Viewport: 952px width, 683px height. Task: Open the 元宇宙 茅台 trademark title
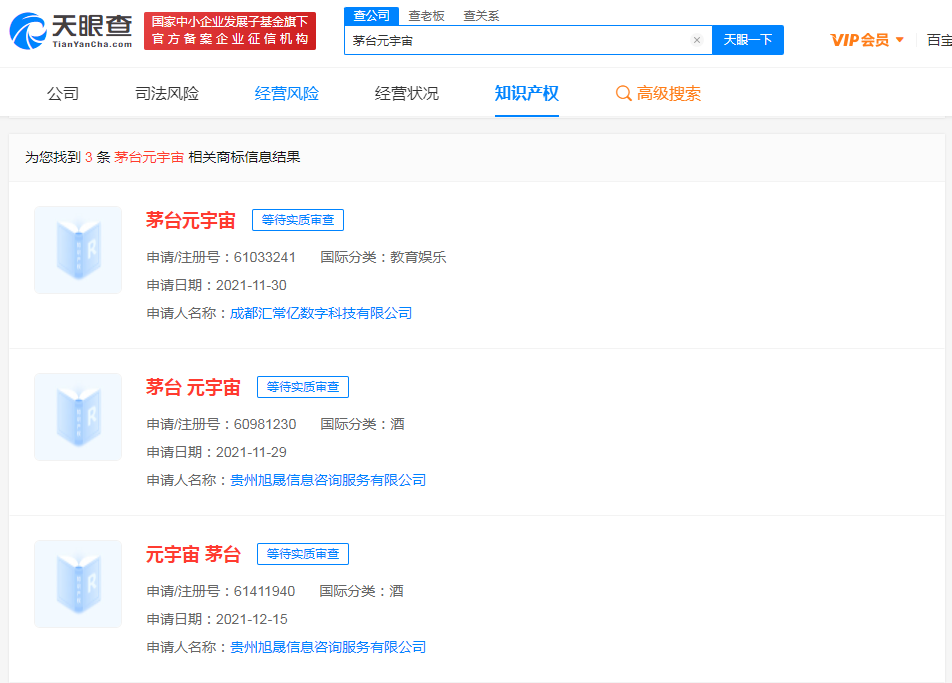coord(193,554)
